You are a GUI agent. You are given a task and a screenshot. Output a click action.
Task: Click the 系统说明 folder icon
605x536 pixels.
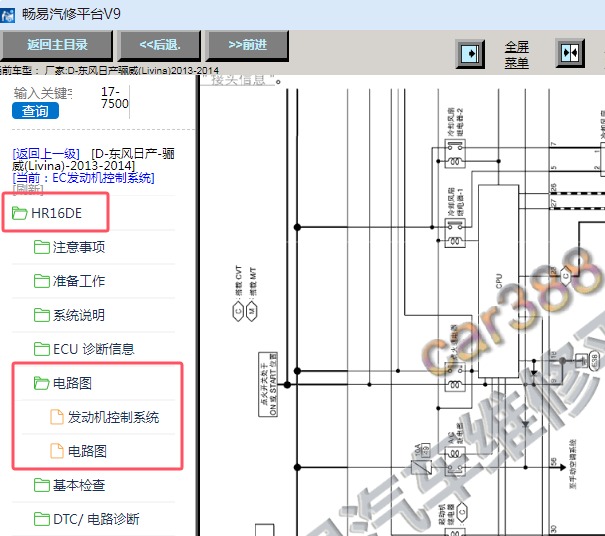42,315
